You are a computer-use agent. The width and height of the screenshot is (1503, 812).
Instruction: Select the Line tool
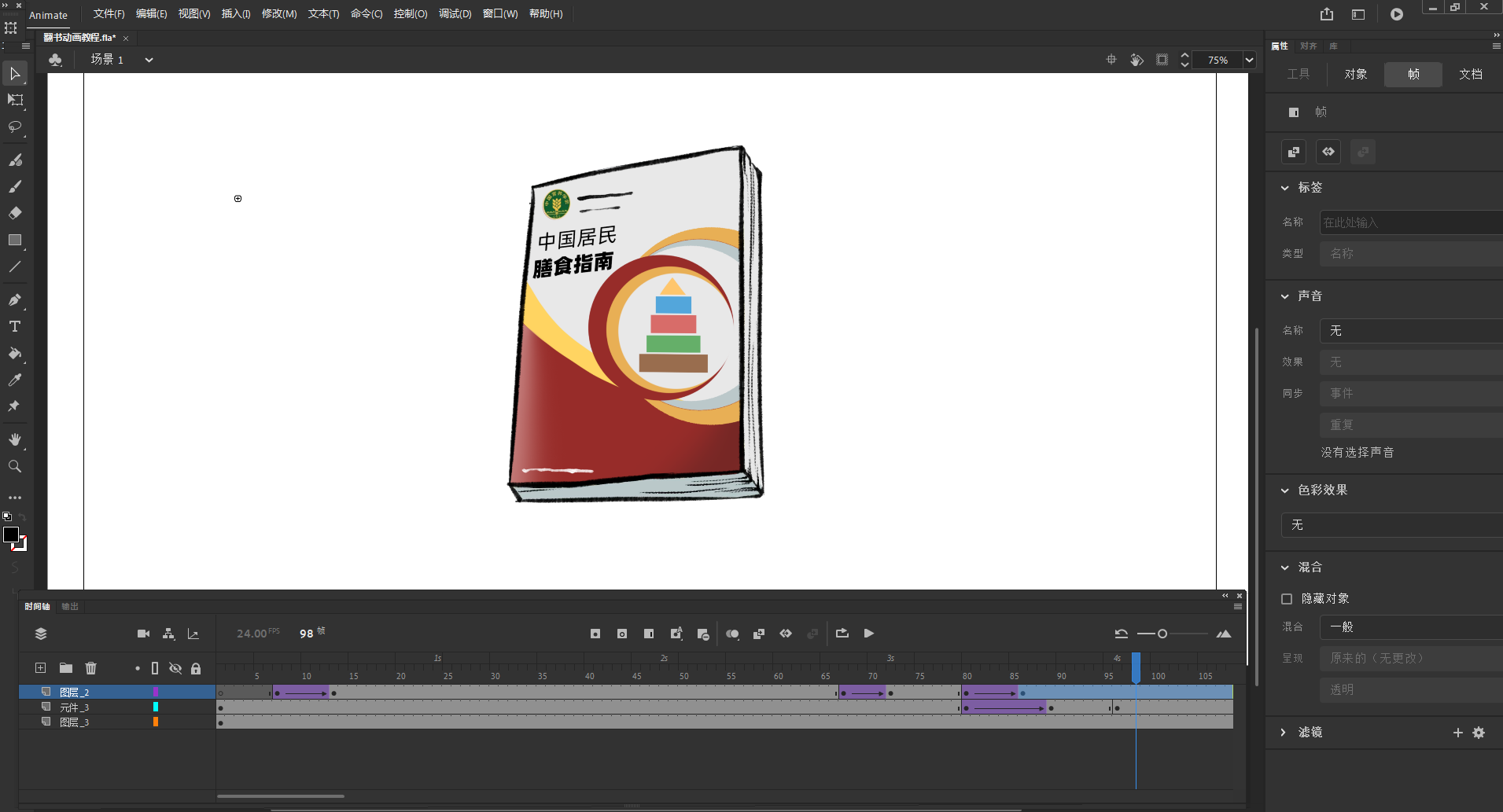pos(15,266)
